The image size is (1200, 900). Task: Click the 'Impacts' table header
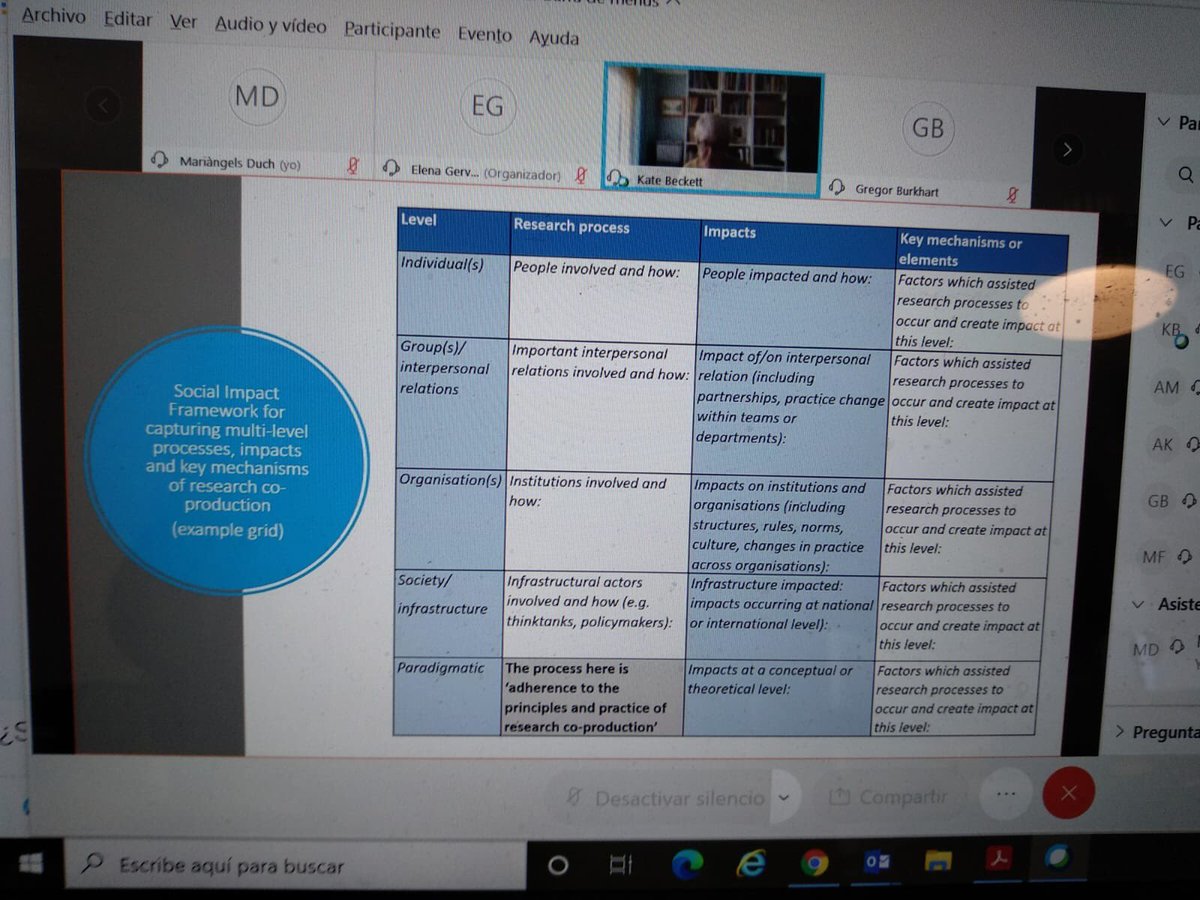(x=797, y=244)
